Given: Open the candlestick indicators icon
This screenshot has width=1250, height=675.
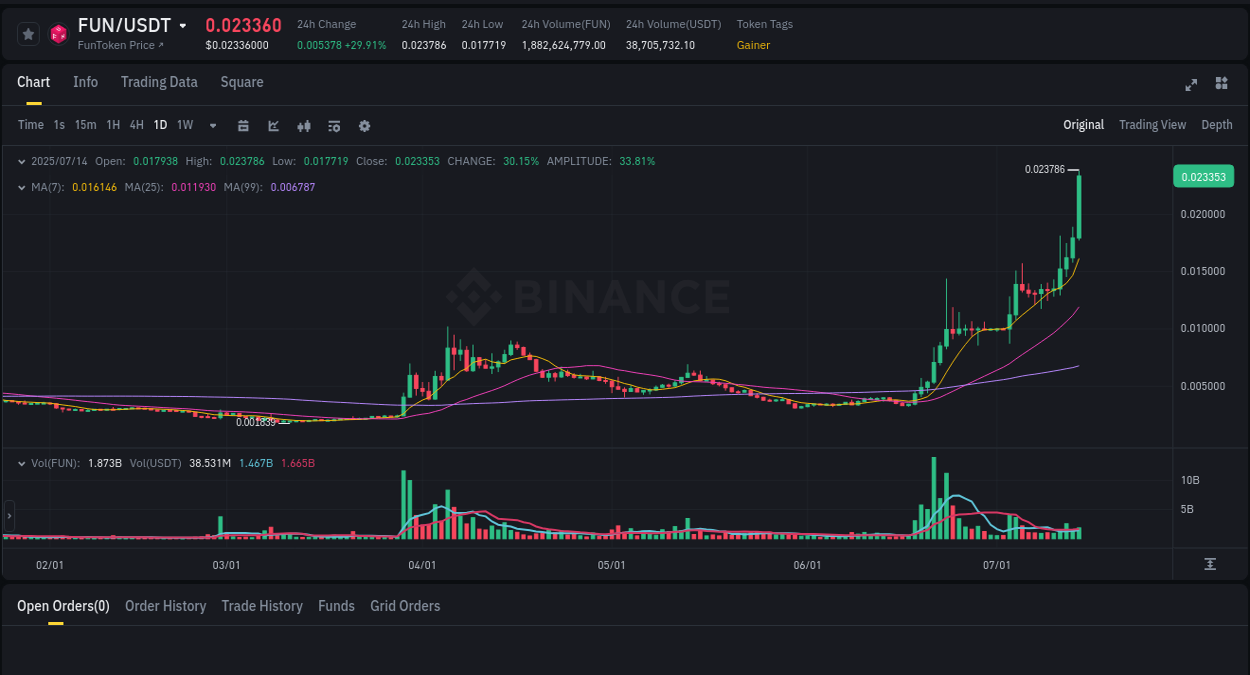Looking at the screenshot, I should tap(303, 125).
